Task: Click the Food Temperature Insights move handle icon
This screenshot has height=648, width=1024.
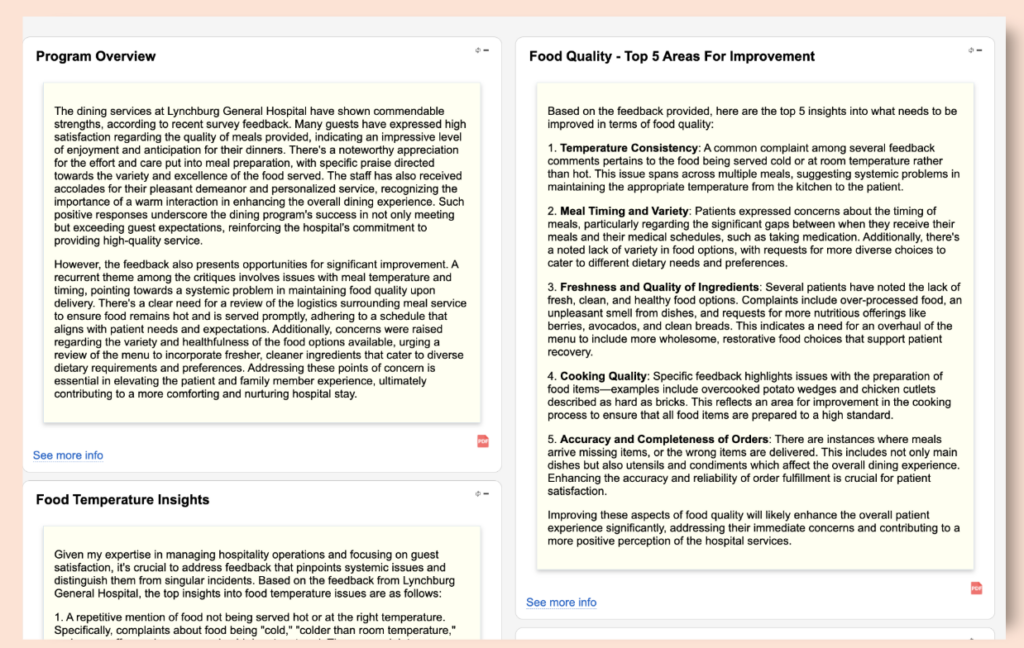Action: click(x=478, y=493)
